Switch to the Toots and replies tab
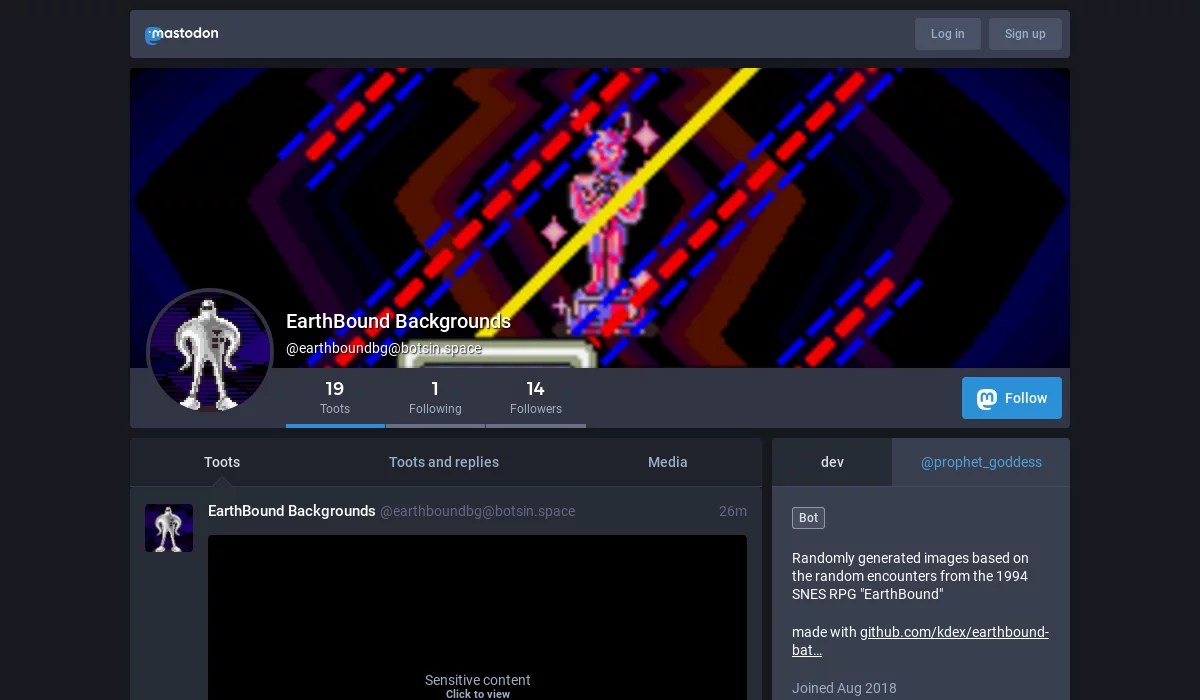The image size is (1200, 700). click(444, 462)
